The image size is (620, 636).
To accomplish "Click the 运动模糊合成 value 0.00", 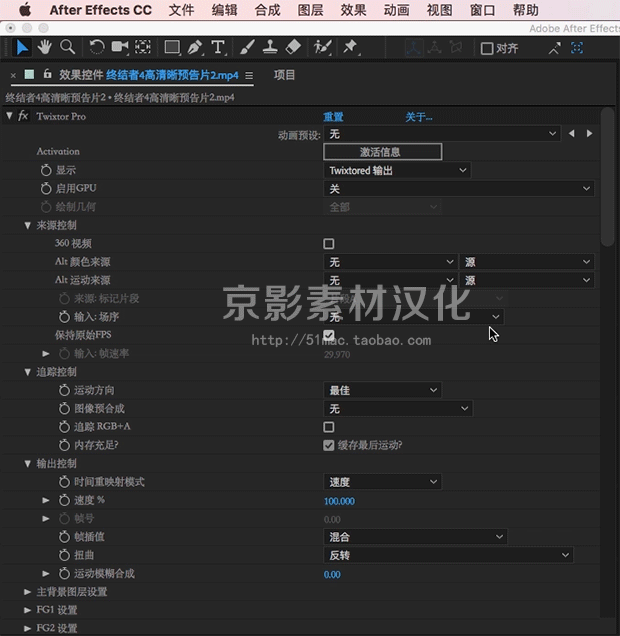I will point(332,574).
